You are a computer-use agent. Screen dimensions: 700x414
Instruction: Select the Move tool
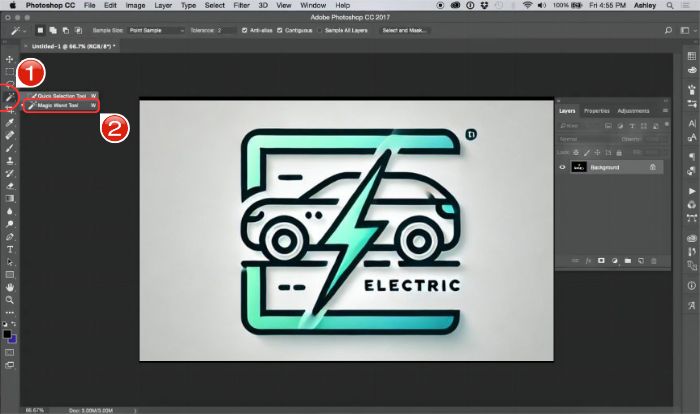point(9,59)
